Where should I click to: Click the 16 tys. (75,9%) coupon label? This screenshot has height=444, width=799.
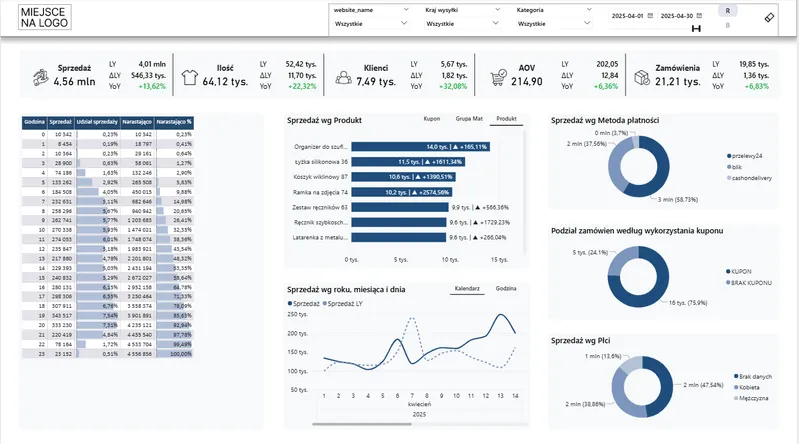[x=688, y=303]
